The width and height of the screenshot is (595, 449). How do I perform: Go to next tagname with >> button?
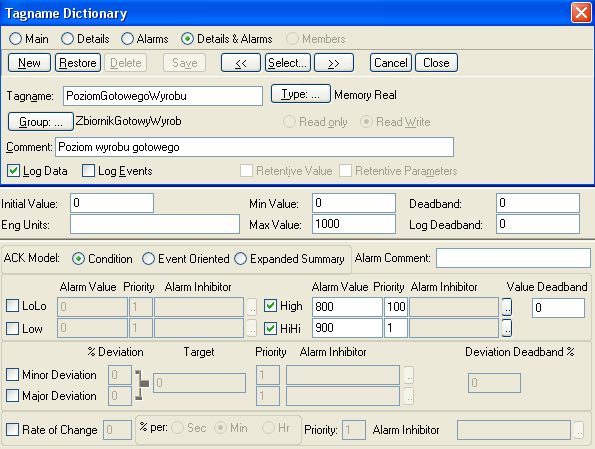coord(334,63)
